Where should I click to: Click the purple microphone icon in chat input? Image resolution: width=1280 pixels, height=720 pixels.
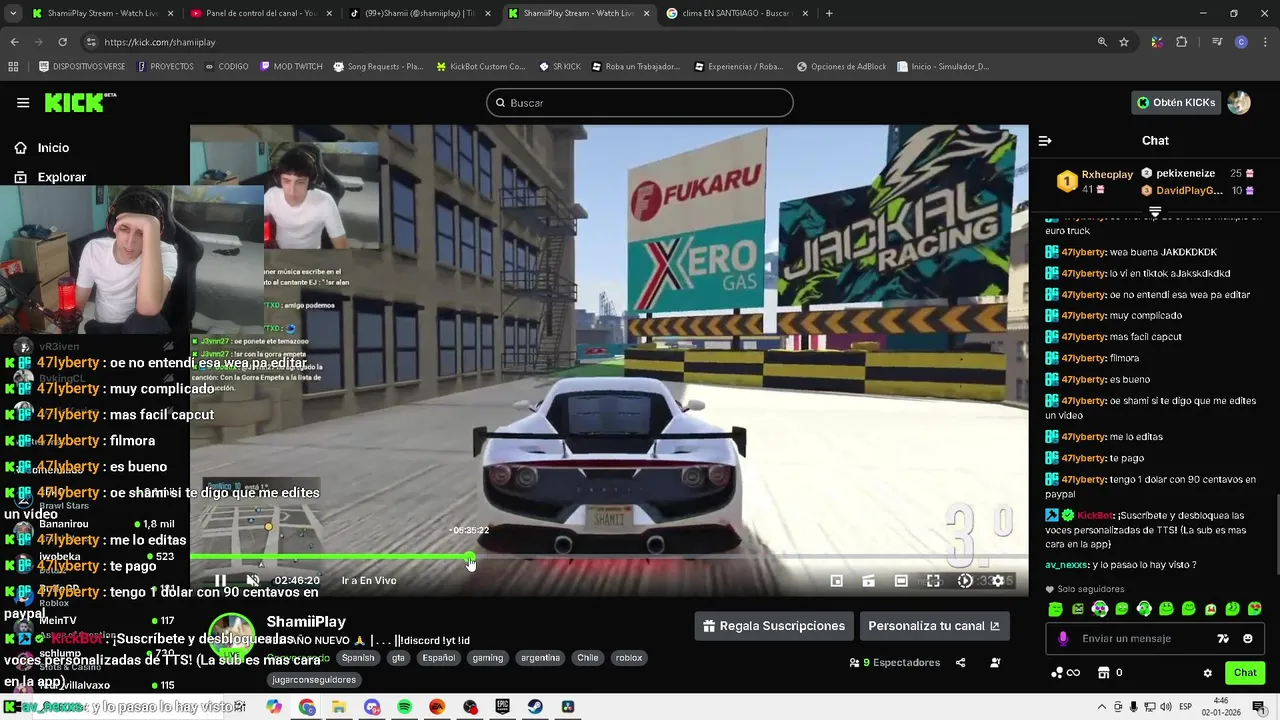1063,639
